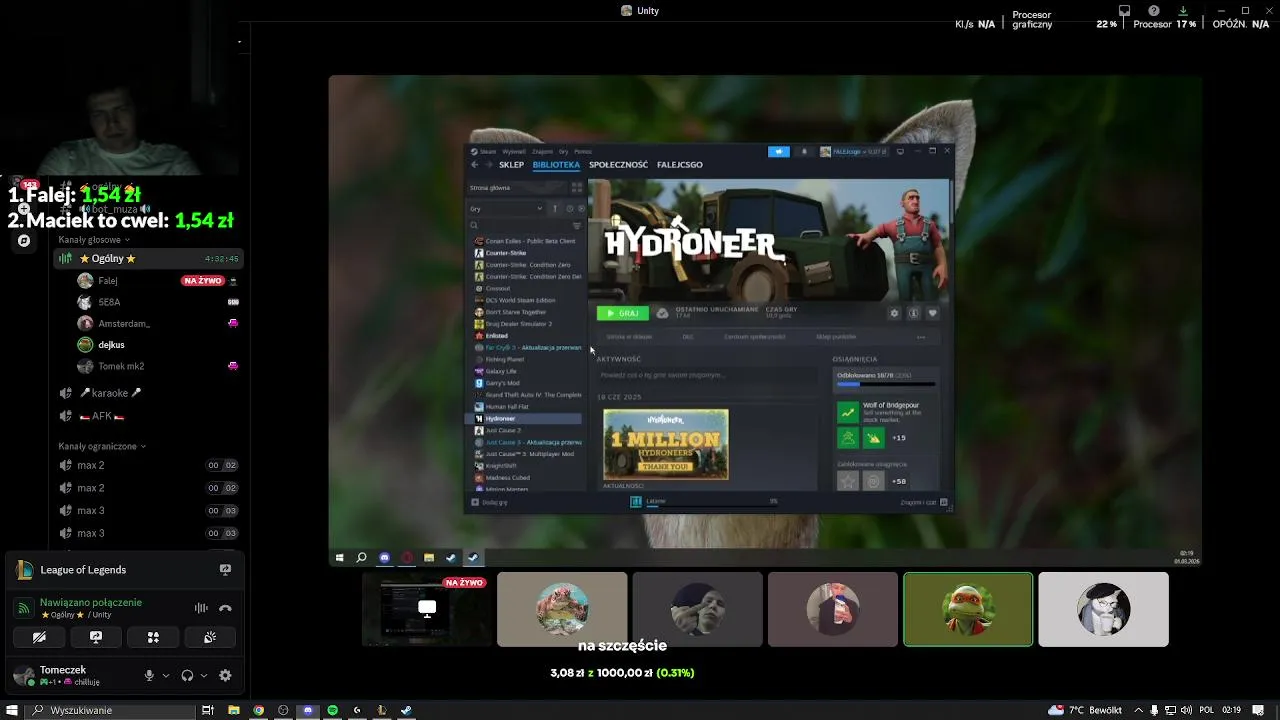Open the Unity window title
Viewport: 1280px width, 720px height.
click(640, 11)
